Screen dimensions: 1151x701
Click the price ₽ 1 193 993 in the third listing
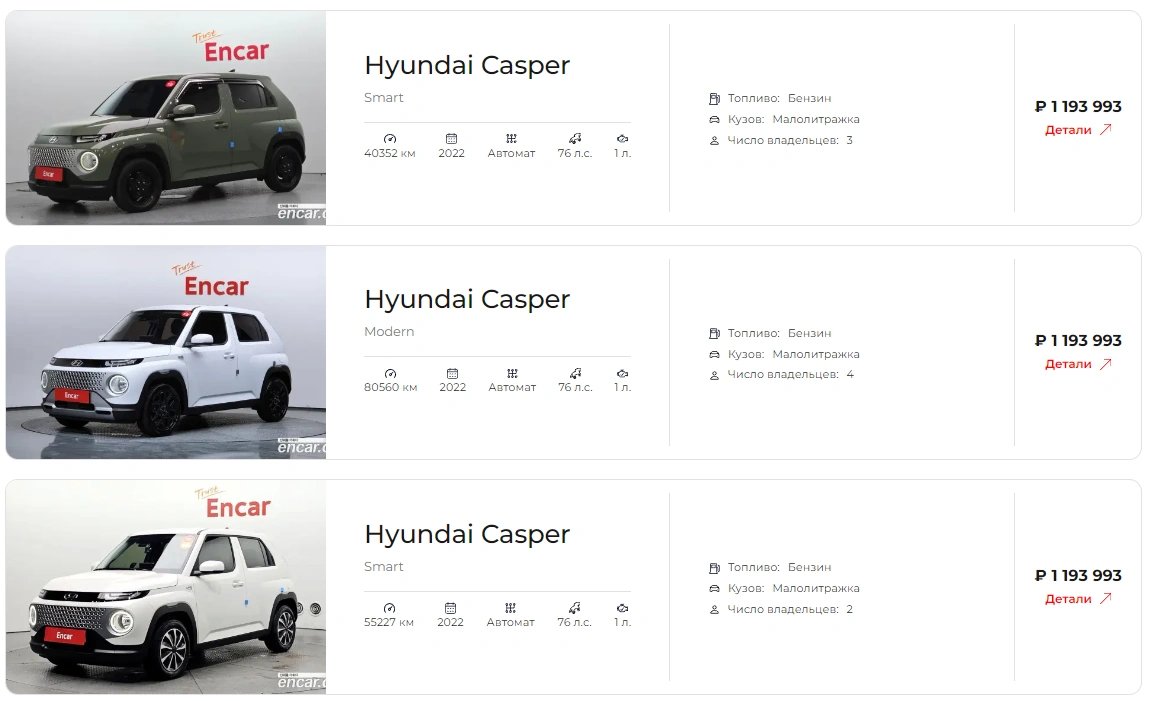pyautogui.click(x=1078, y=575)
